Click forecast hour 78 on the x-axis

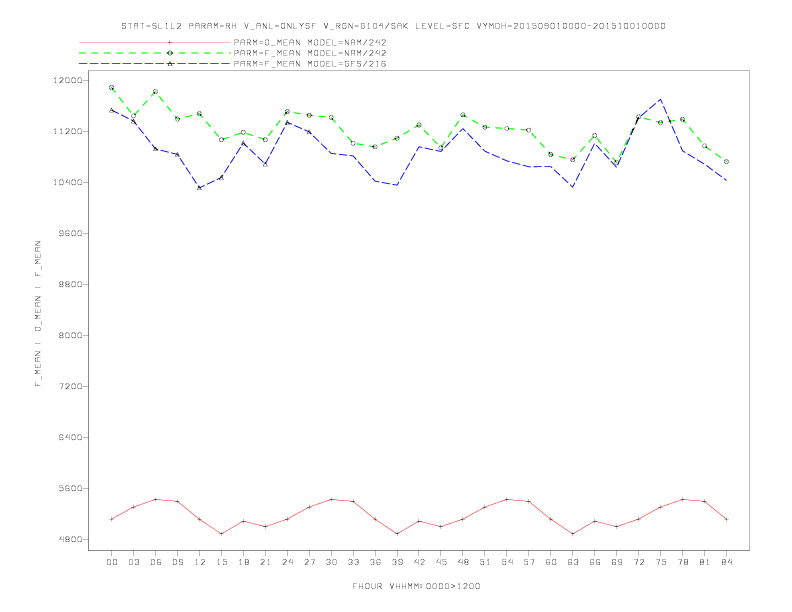pos(682,562)
